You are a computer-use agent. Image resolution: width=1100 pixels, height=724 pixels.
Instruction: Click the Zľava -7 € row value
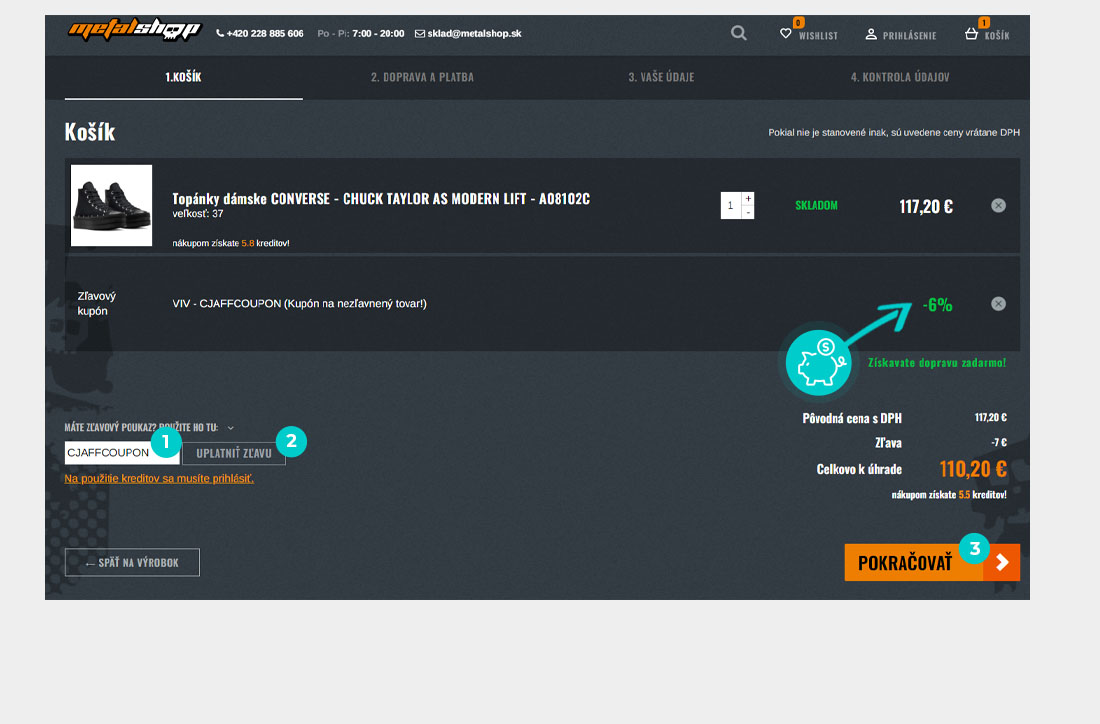[x=999, y=443]
